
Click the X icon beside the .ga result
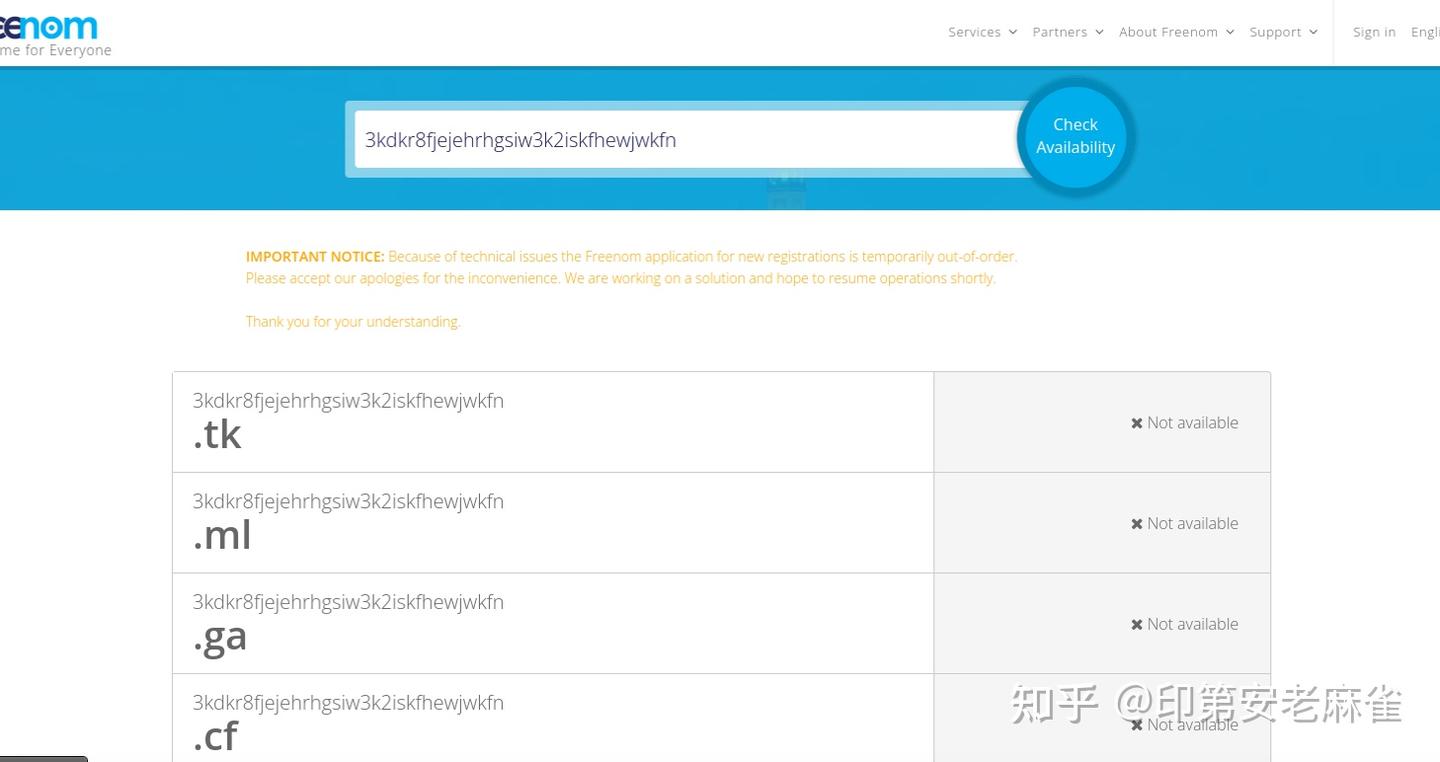click(1136, 623)
